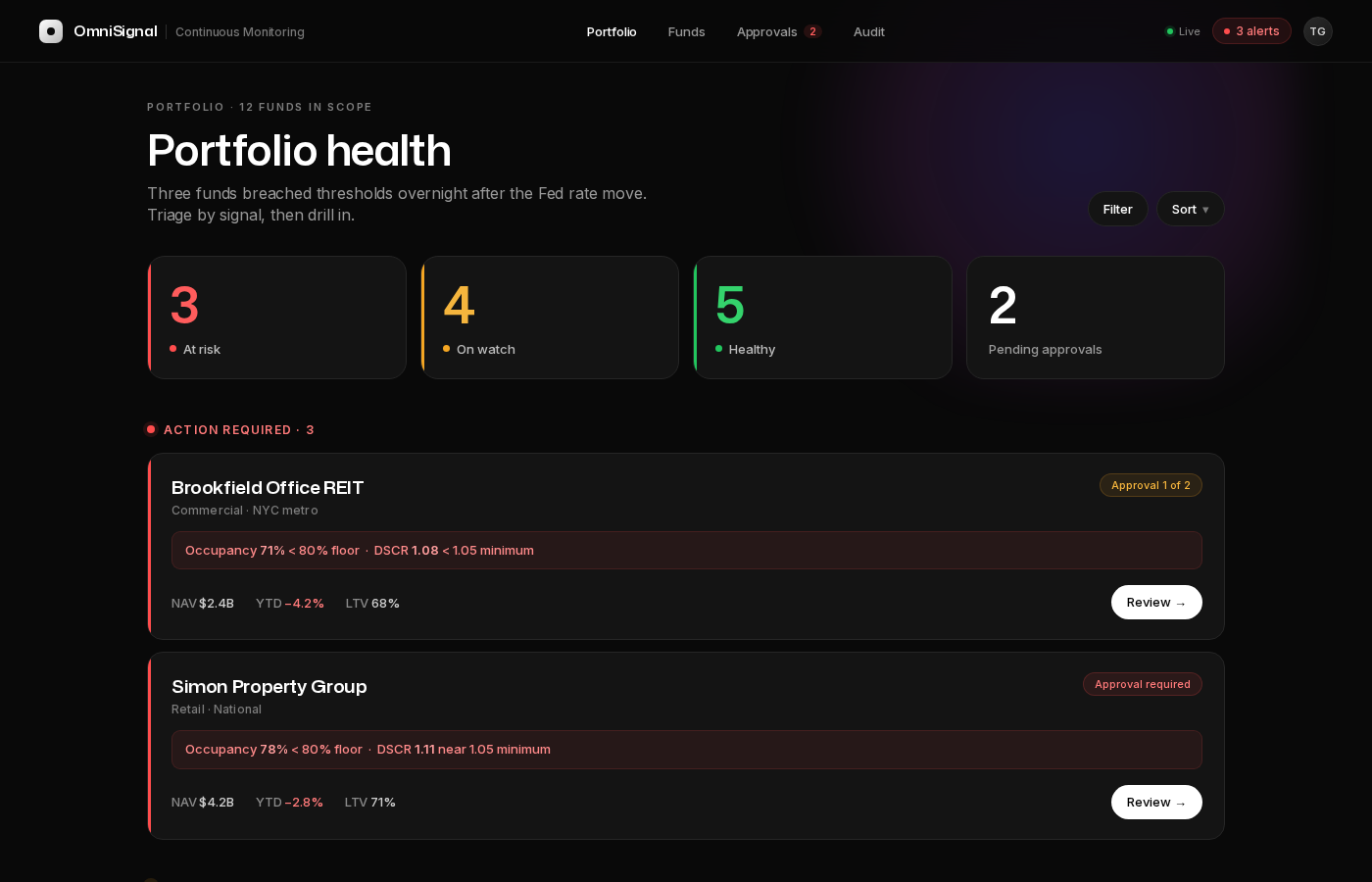Open the 3 alerts badge

1251,31
